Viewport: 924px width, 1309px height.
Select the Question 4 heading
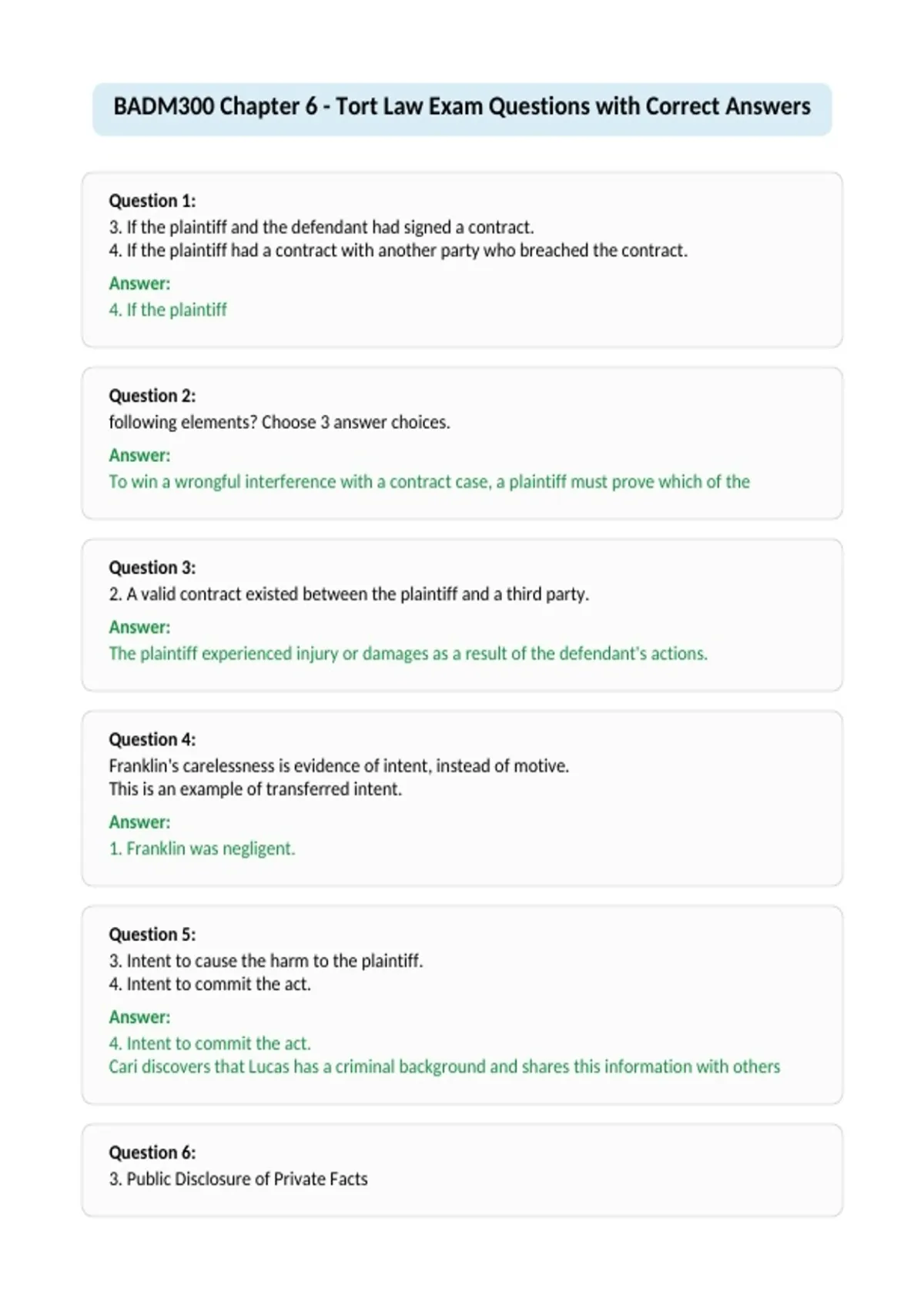click(x=152, y=739)
